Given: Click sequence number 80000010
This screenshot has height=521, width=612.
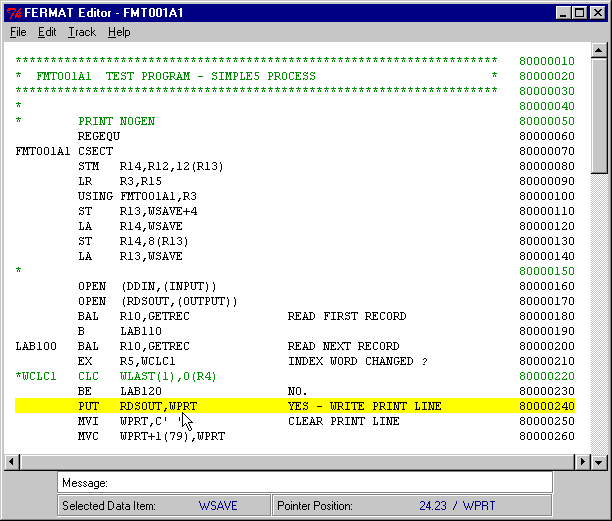Looking at the screenshot, I should [x=547, y=61].
